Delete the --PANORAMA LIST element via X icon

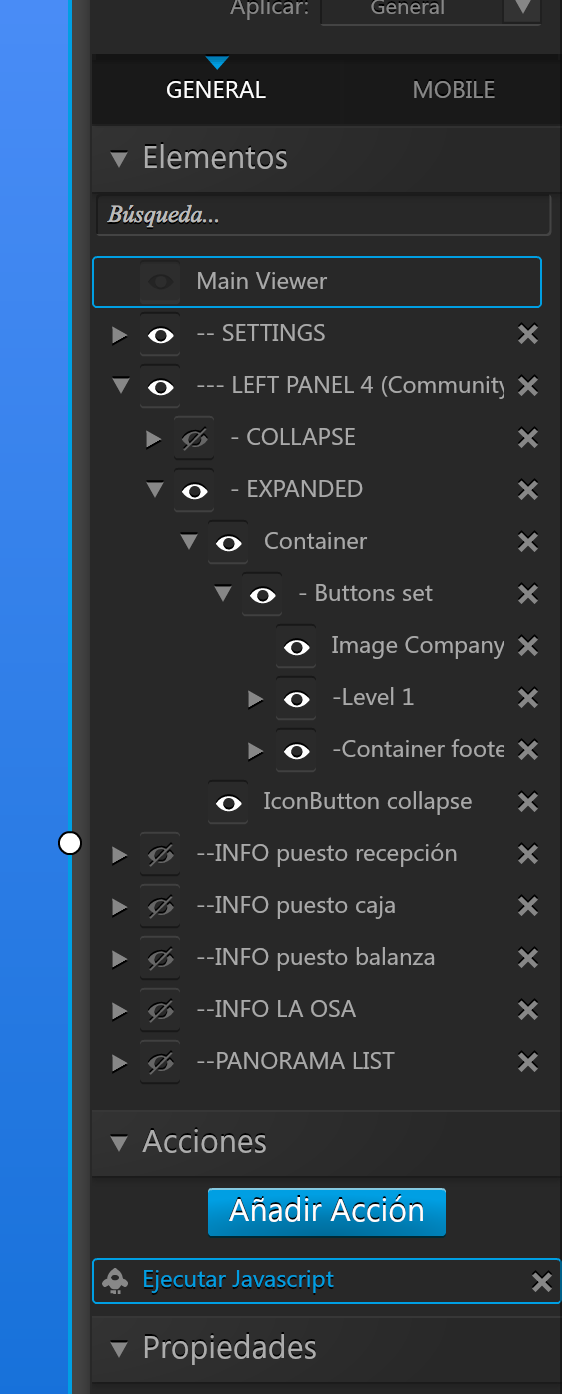tap(528, 1062)
